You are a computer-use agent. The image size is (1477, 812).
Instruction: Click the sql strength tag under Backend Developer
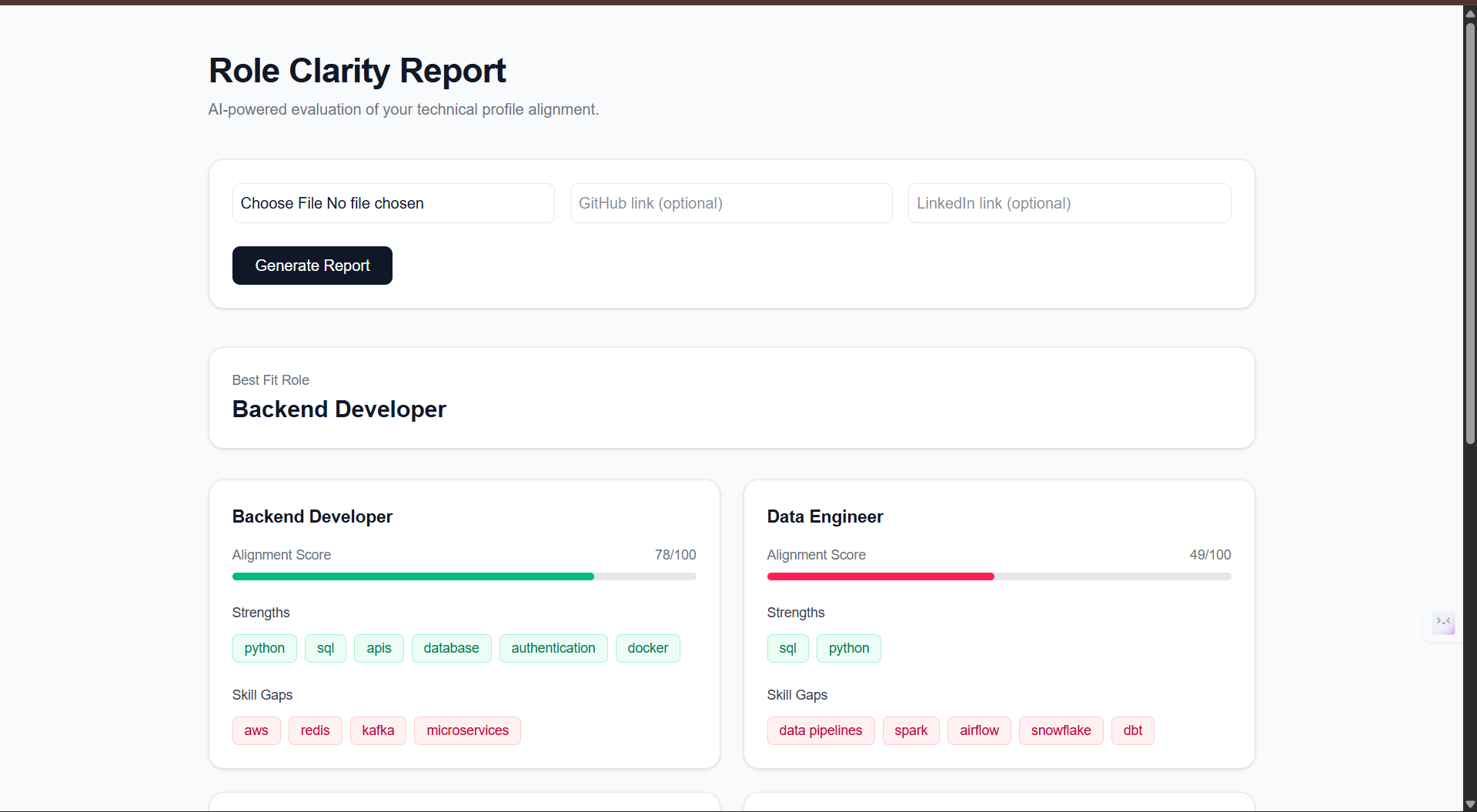[326, 648]
